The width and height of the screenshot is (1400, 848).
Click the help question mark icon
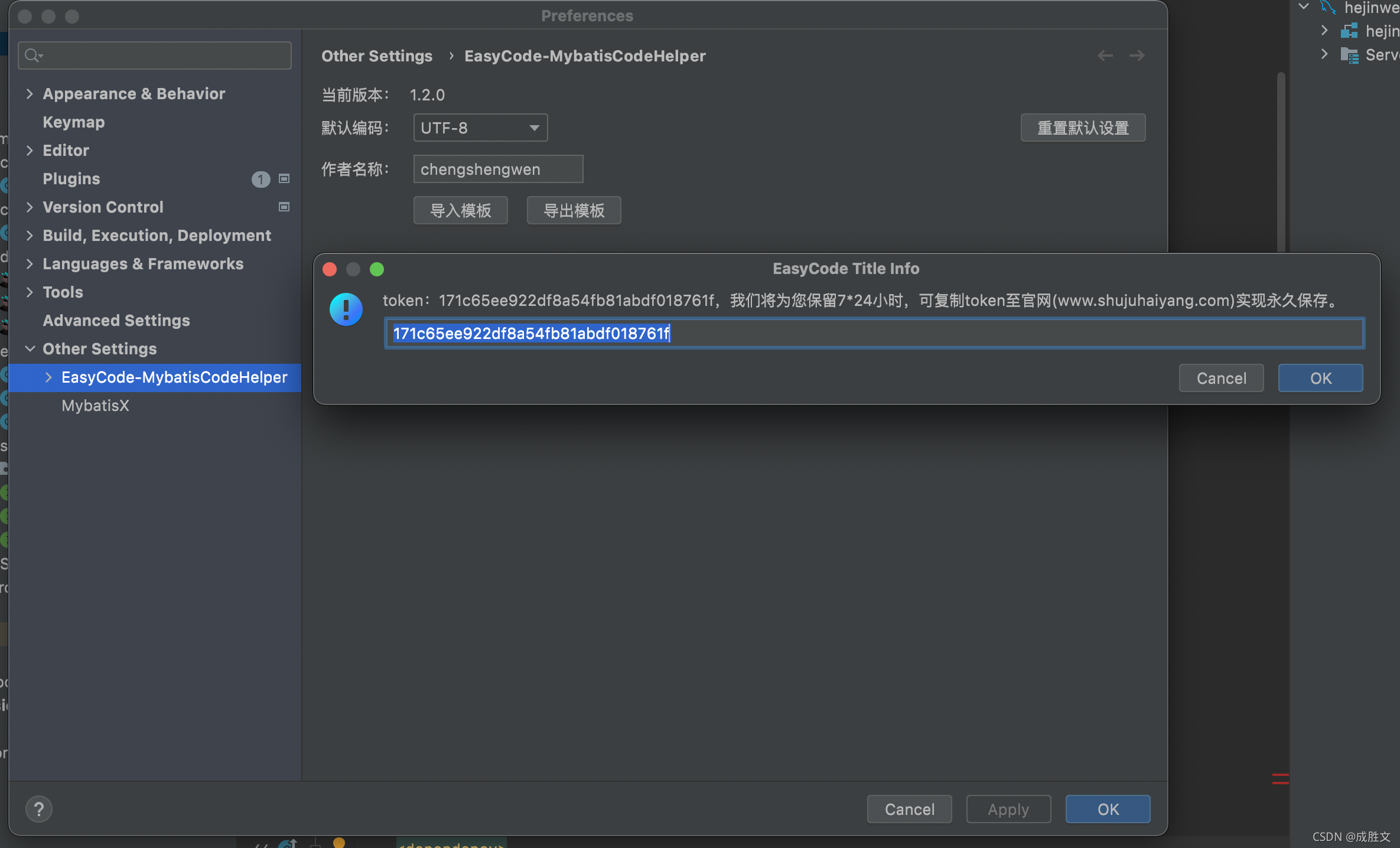pos(38,809)
